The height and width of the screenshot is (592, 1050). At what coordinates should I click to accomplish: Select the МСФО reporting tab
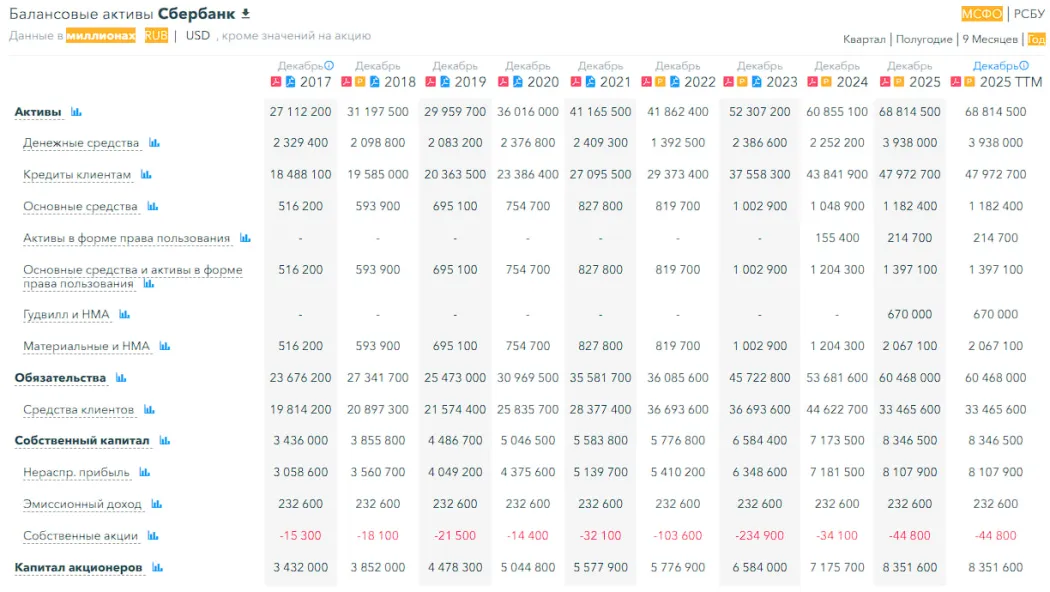(981, 14)
